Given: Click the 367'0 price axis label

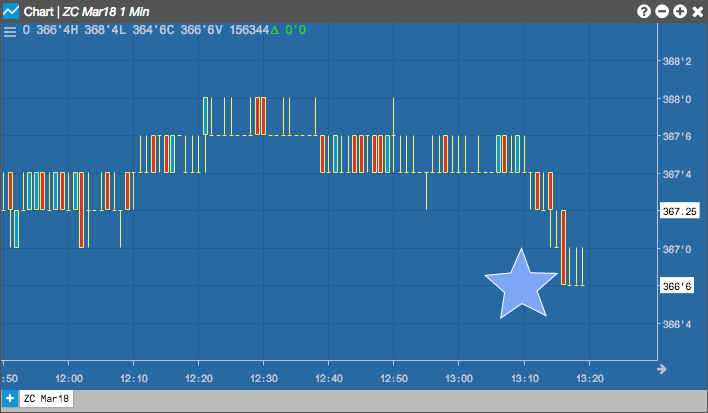Looking at the screenshot, I should [x=676, y=249].
